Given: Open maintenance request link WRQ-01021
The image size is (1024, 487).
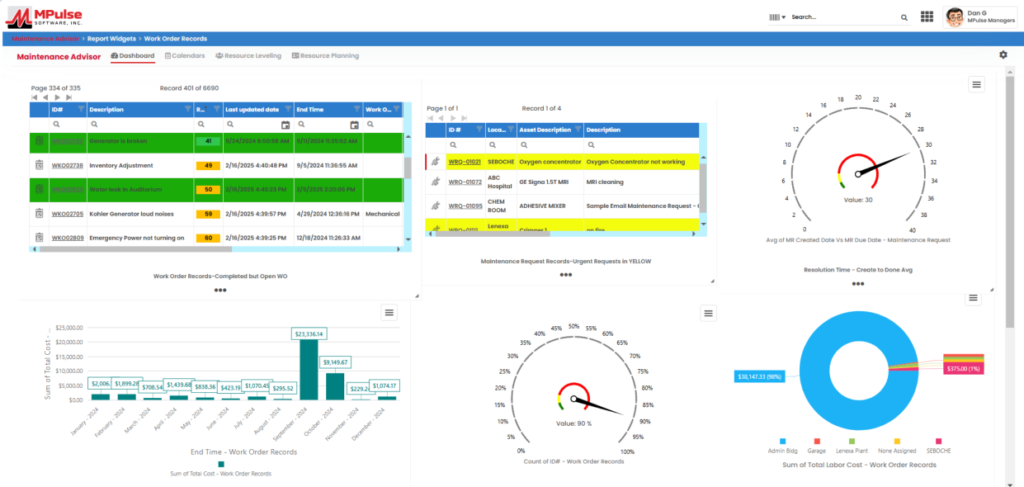Looking at the screenshot, I should click(x=465, y=161).
